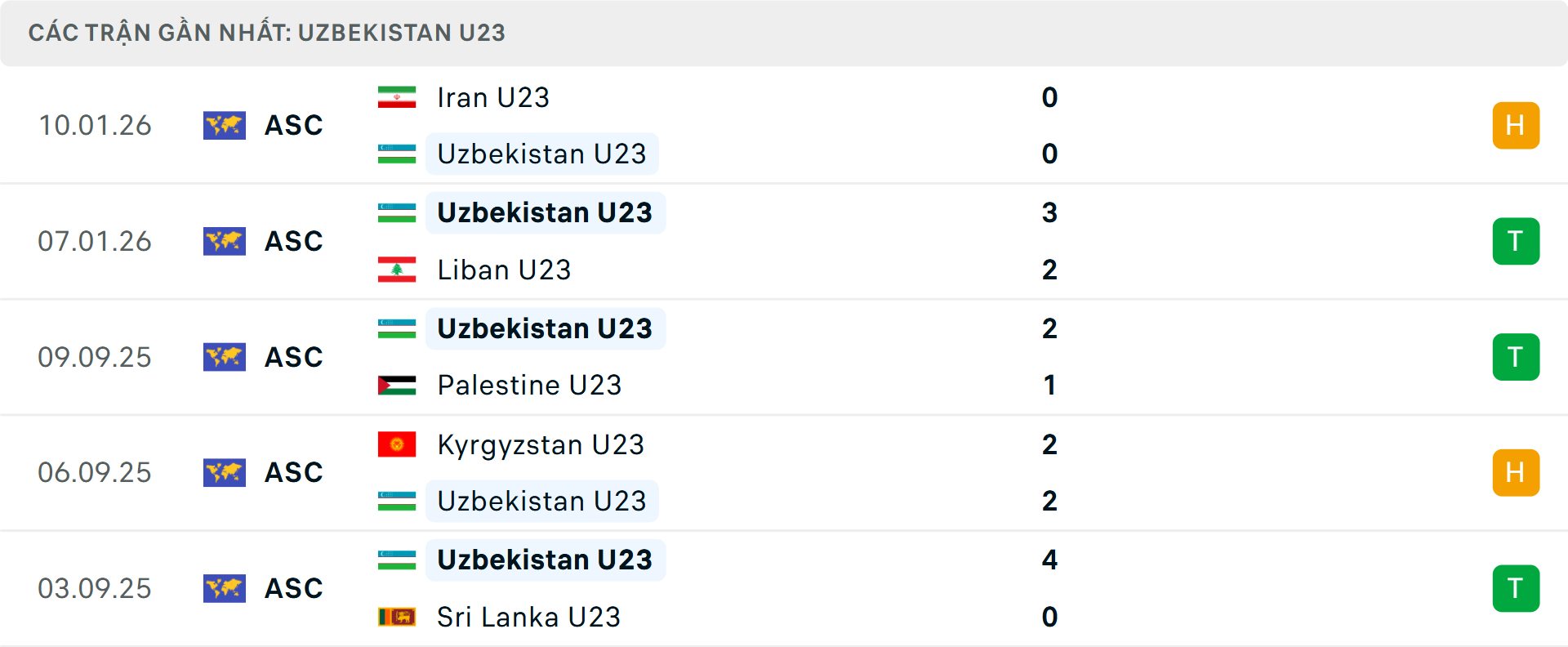Viewport: 1568px width, 647px height.
Task: Click the Liban U23 flag icon
Action: (397, 270)
